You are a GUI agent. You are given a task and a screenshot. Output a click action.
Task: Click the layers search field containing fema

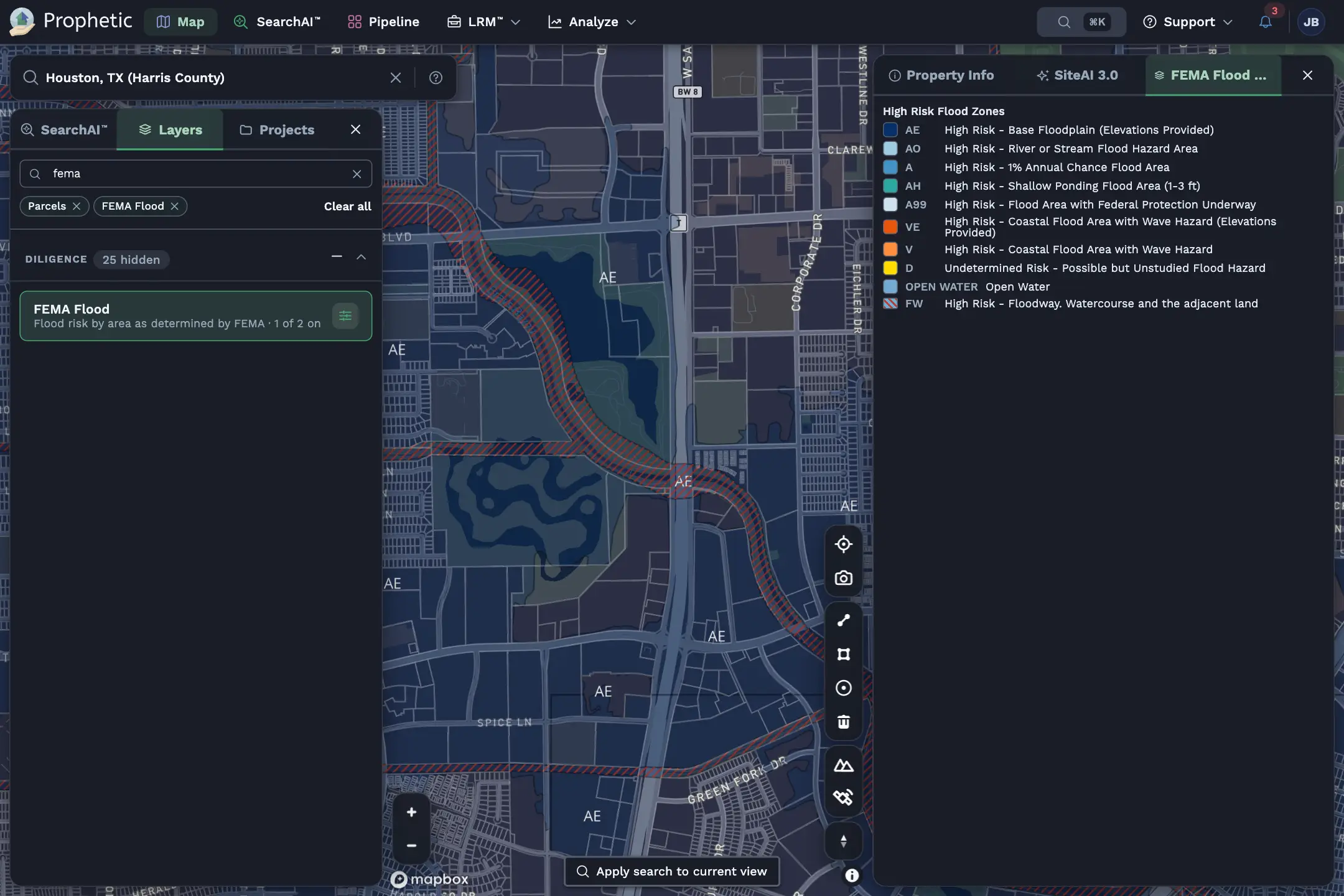coord(196,174)
